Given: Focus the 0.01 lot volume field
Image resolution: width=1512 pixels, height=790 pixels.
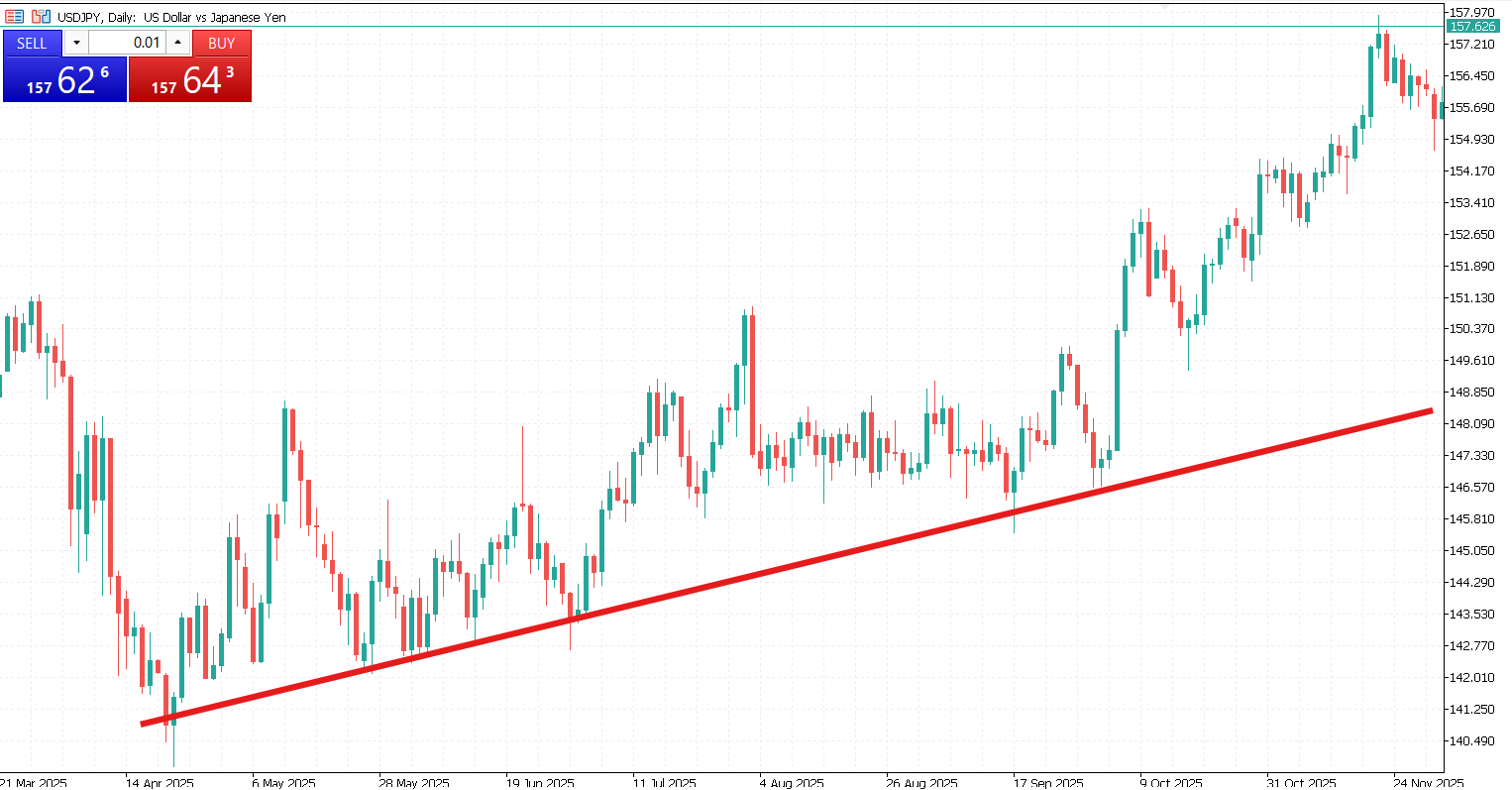Looking at the screenshot, I should [127, 43].
